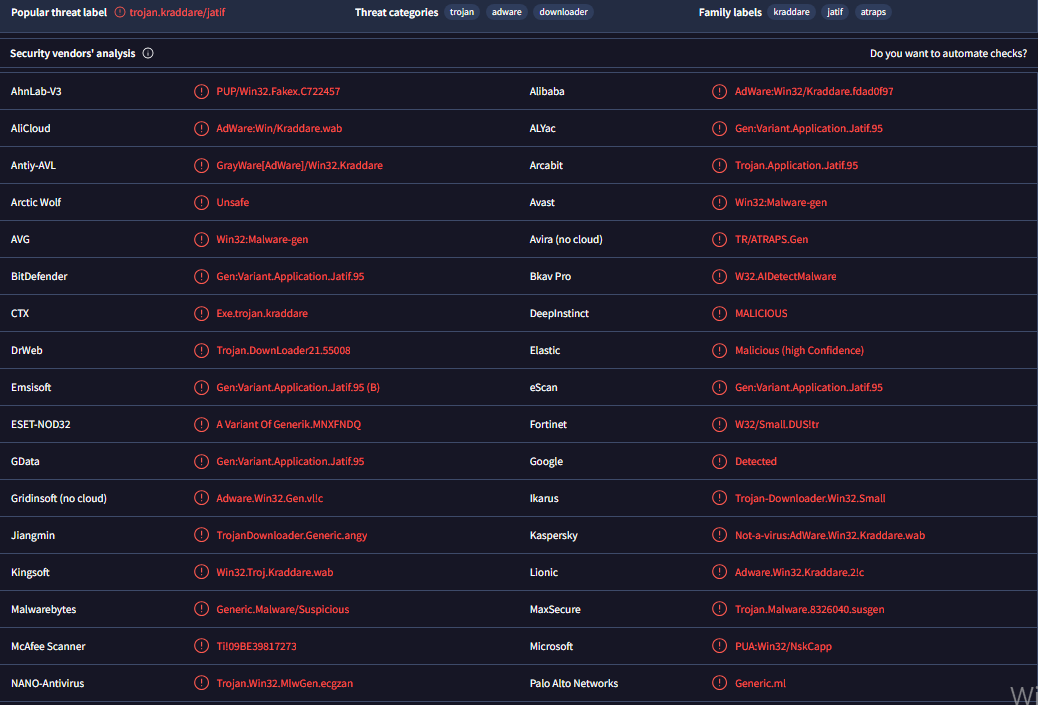Click Bkav Pro detection alert icon
The height and width of the screenshot is (705, 1038).
click(x=720, y=277)
